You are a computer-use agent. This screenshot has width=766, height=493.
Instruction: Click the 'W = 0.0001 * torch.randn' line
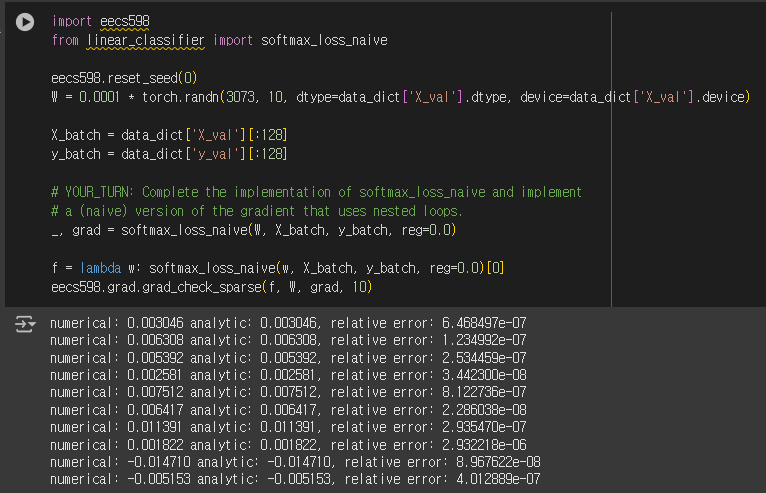tap(401, 97)
